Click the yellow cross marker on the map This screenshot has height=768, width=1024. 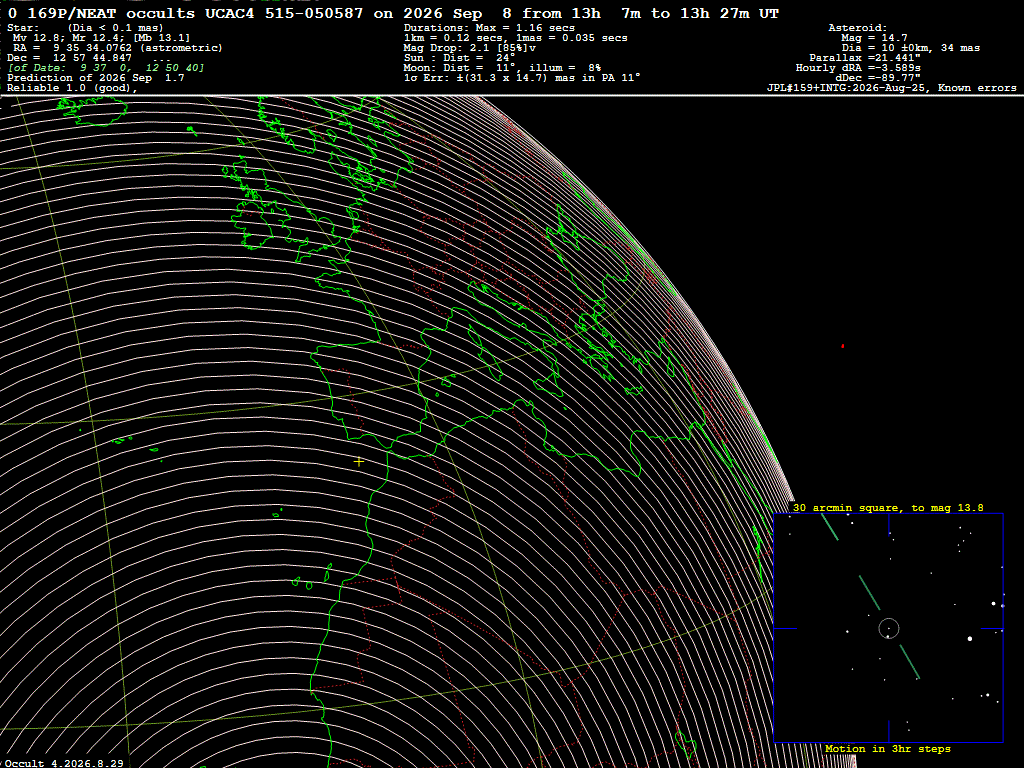[359, 462]
